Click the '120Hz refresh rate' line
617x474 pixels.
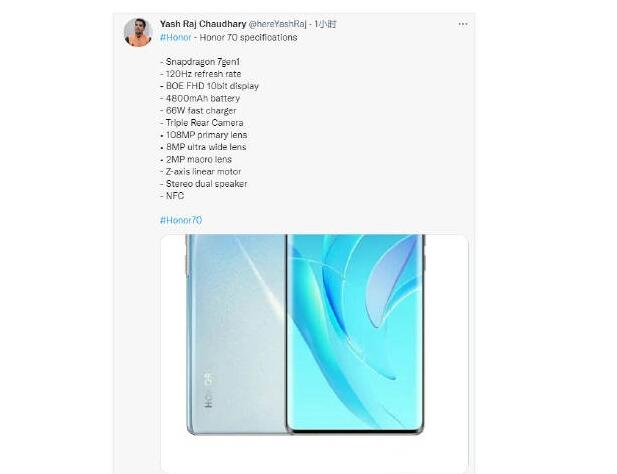coord(201,74)
